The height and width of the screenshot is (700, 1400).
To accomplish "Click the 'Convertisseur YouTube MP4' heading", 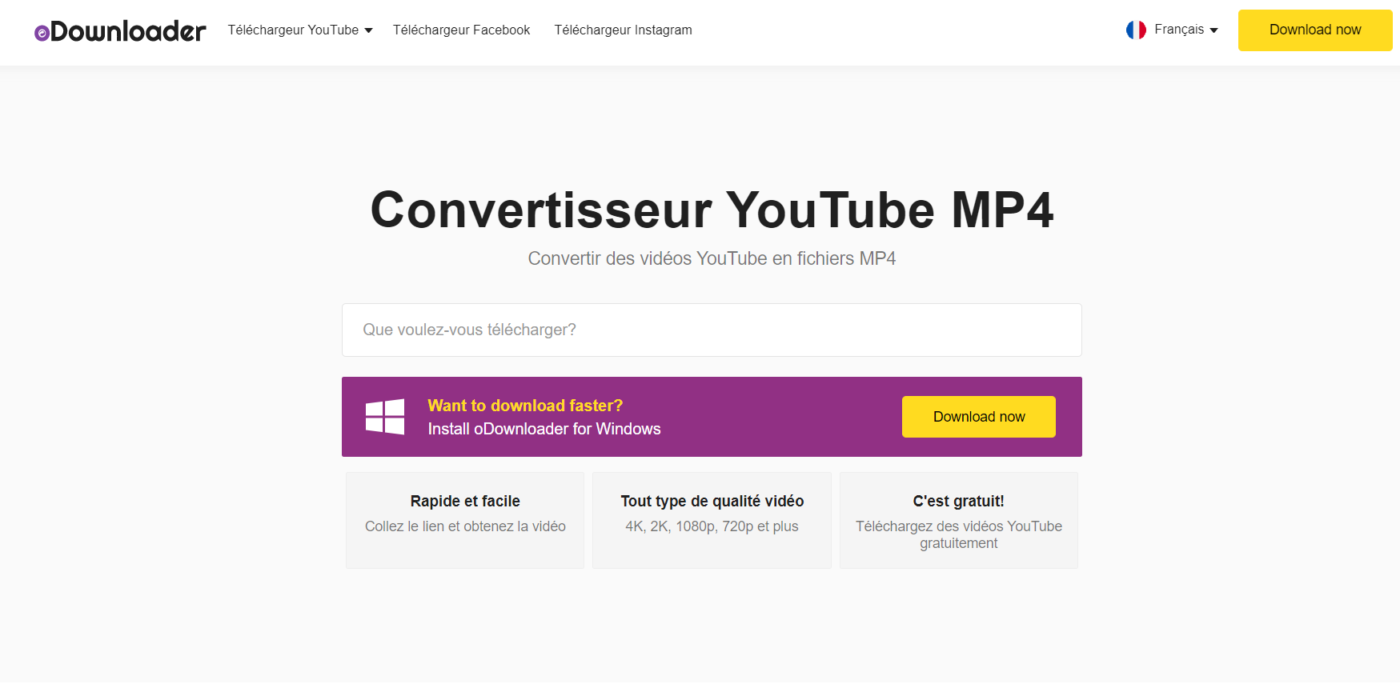I will tap(712, 210).
